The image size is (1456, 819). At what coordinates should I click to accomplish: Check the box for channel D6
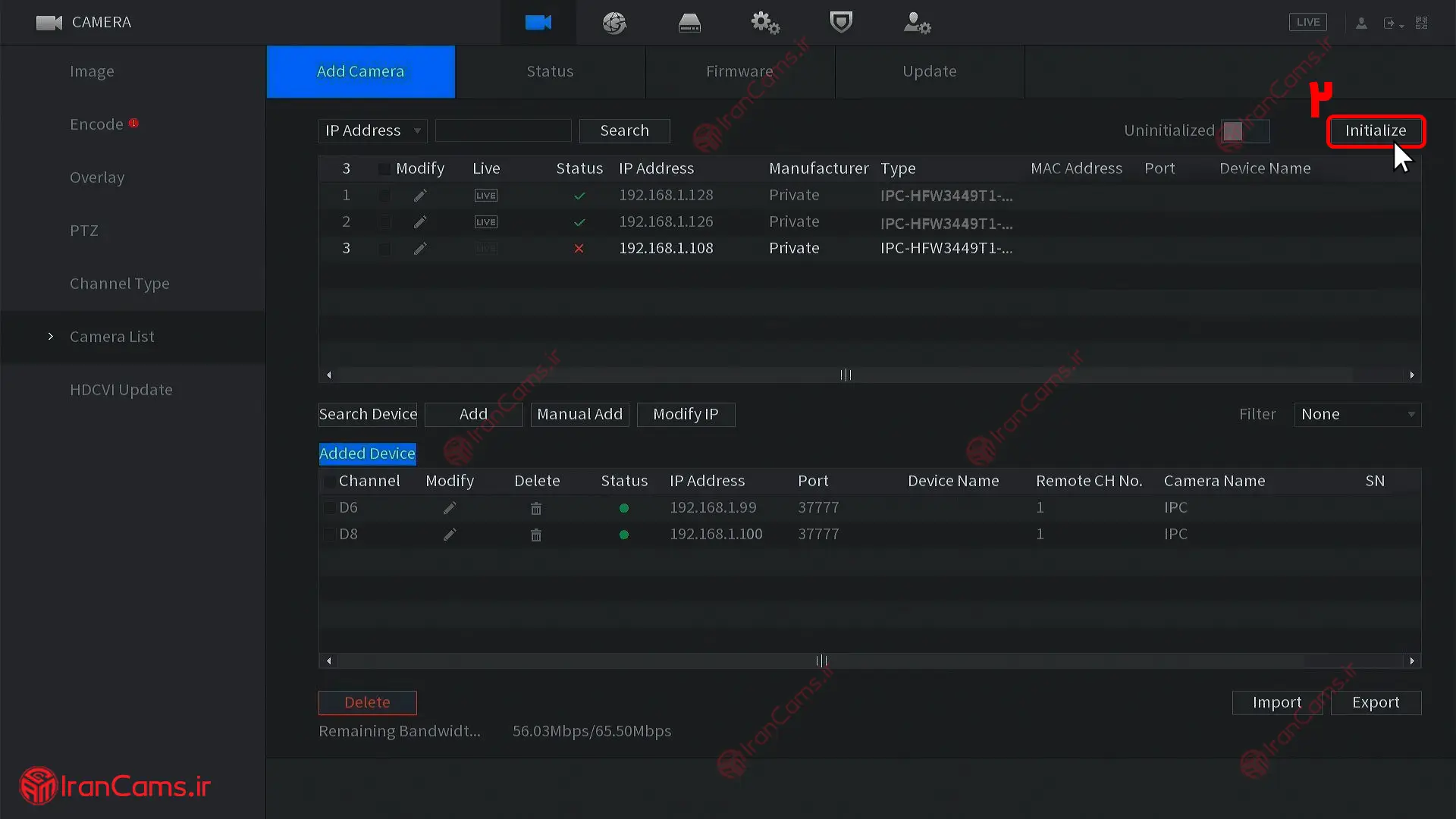tap(330, 508)
